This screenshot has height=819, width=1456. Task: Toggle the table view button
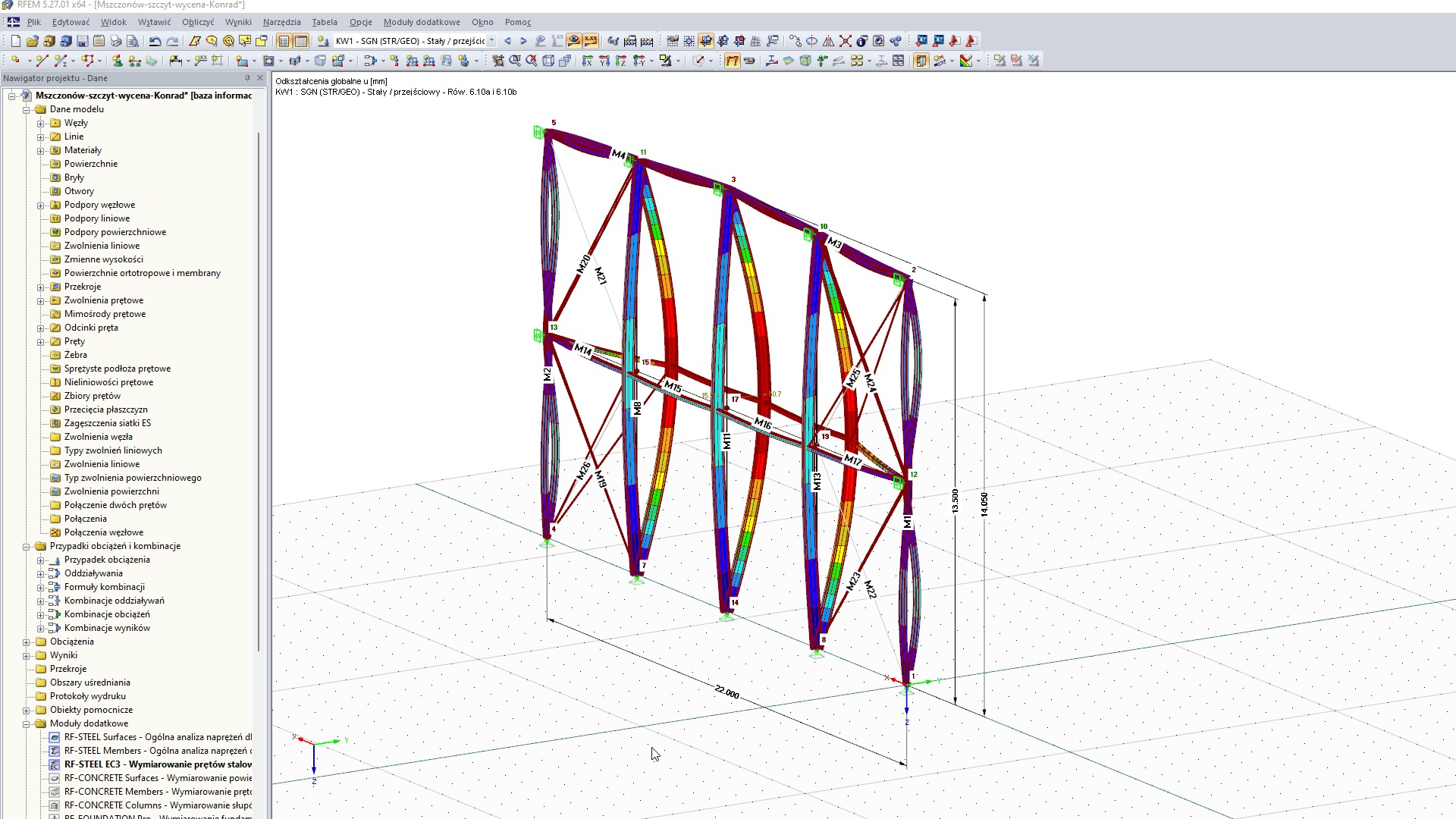point(302,41)
